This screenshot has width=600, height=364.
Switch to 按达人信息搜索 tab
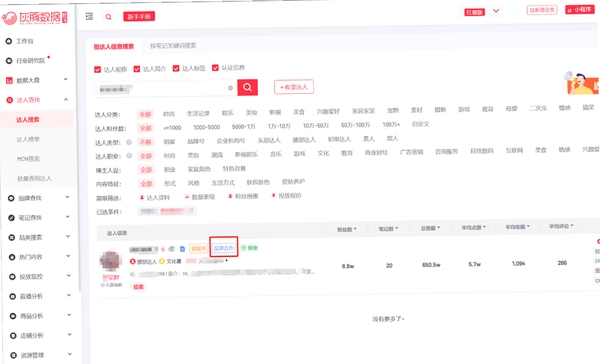point(114,47)
